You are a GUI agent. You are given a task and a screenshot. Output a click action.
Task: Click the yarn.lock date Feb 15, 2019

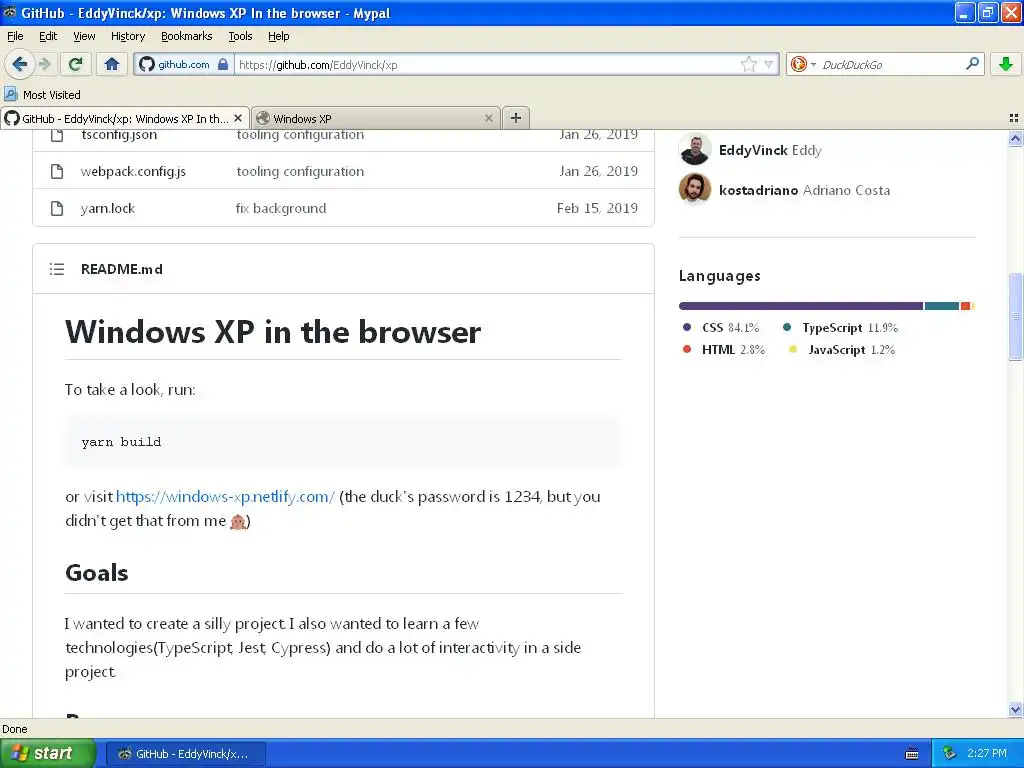(597, 208)
